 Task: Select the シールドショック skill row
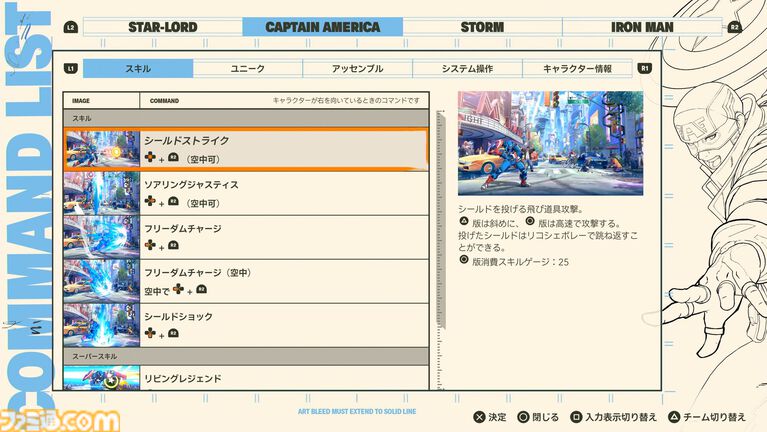pos(246,325)
